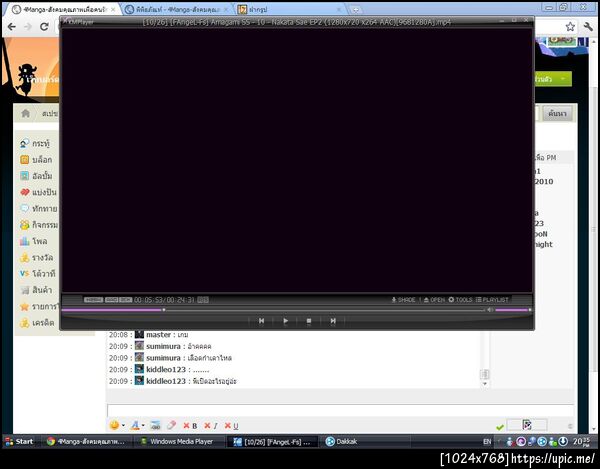Show the KMPlayer PLAYLIST
The width and height of the screenshot is (600, 469).
click(492, 300)
